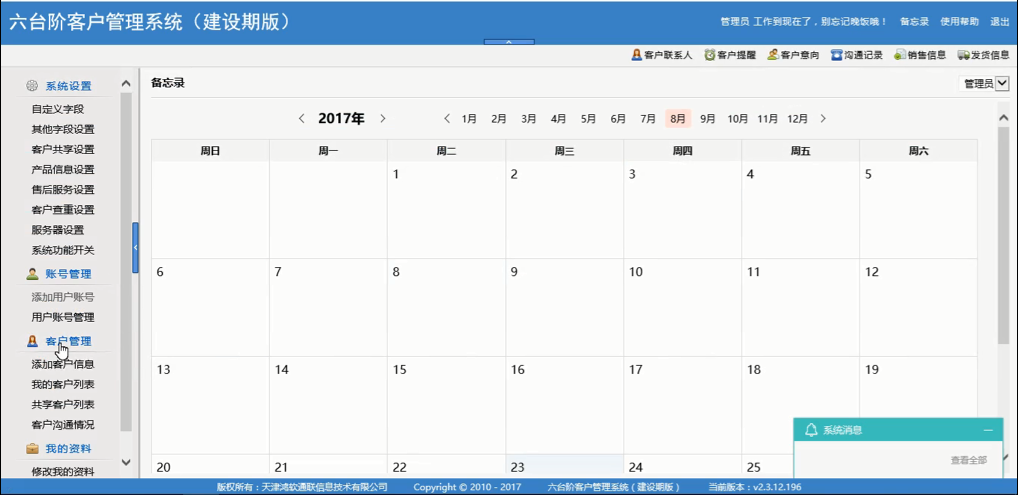Click the 发货信息 truck icon

[x=963, y=55]
